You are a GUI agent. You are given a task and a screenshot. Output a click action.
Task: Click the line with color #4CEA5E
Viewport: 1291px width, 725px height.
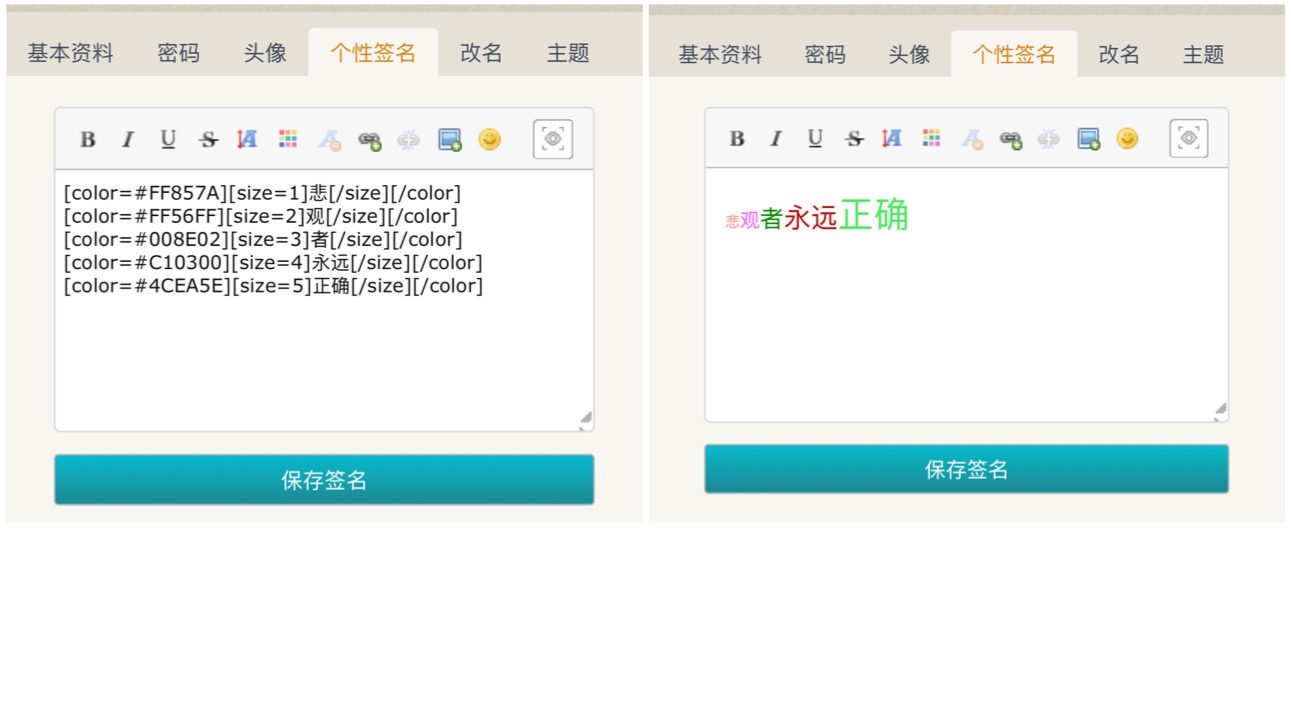(x=273, y=285)
